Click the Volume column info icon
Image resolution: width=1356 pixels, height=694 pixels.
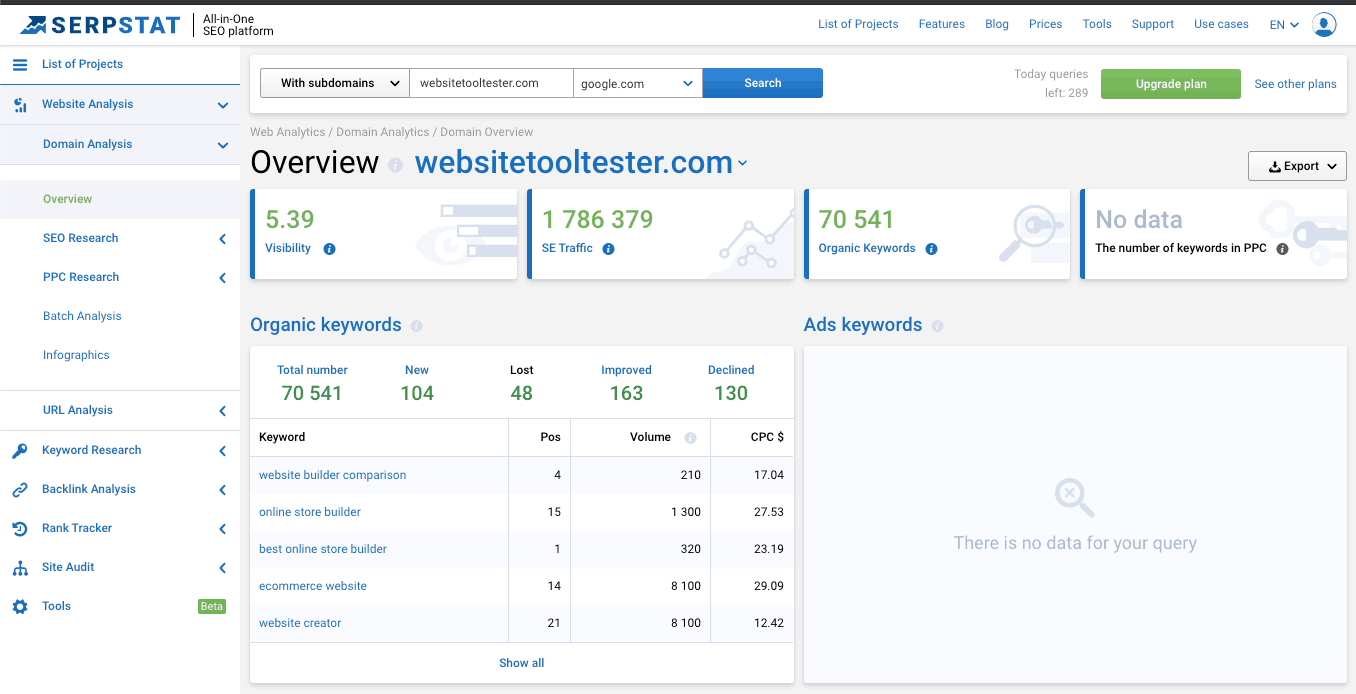click(x=690, y=438)
